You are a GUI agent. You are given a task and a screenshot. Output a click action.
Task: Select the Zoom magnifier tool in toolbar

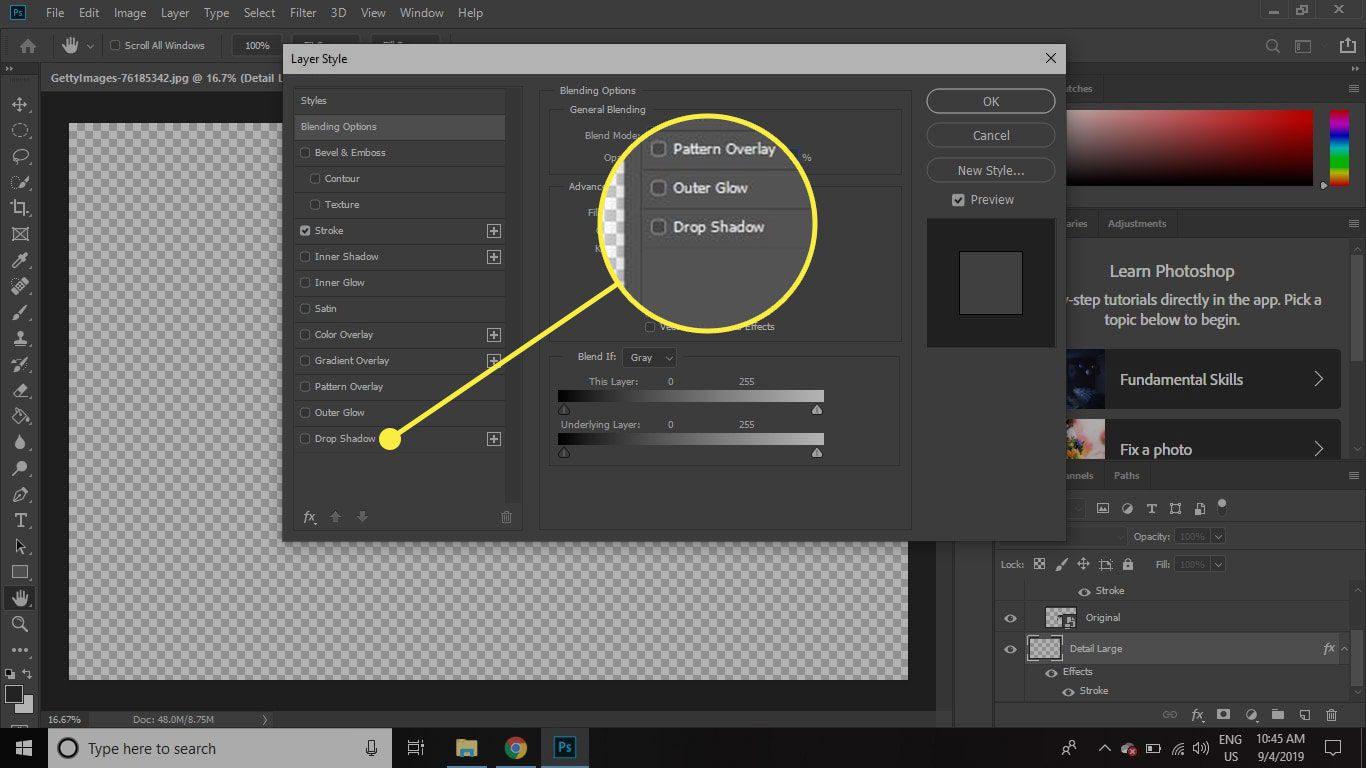click(x=19, y=624)
